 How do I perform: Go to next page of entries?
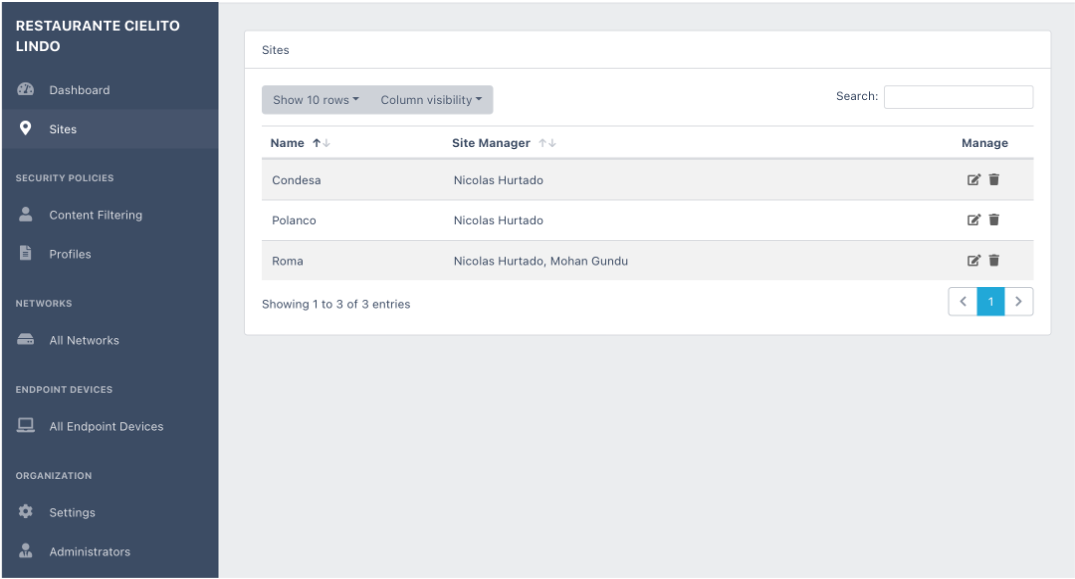1019,301
